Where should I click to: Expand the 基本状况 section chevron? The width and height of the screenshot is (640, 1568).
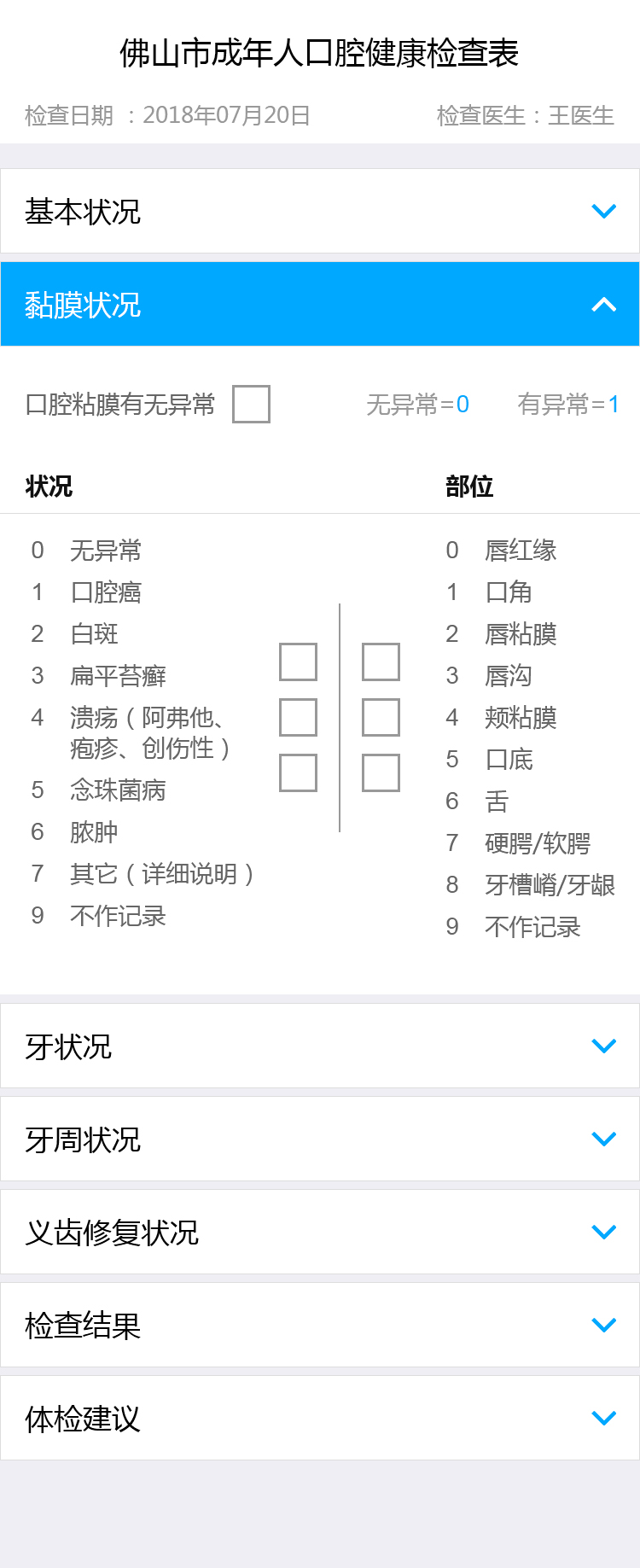(603, 211)
